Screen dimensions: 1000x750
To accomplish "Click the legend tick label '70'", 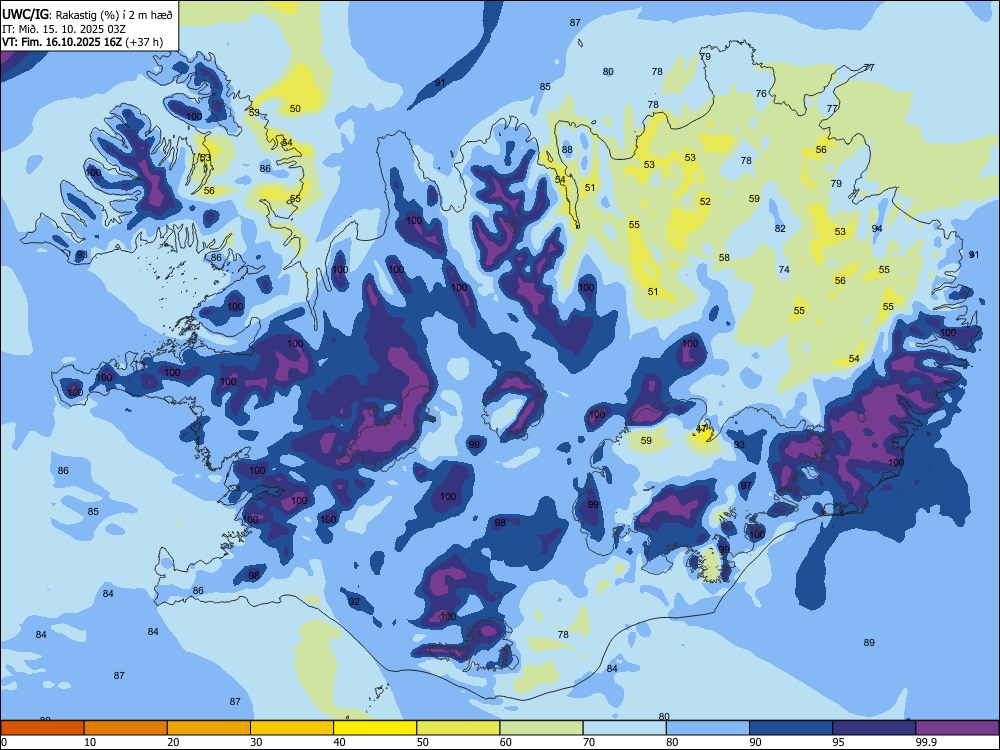I will 589,742.
